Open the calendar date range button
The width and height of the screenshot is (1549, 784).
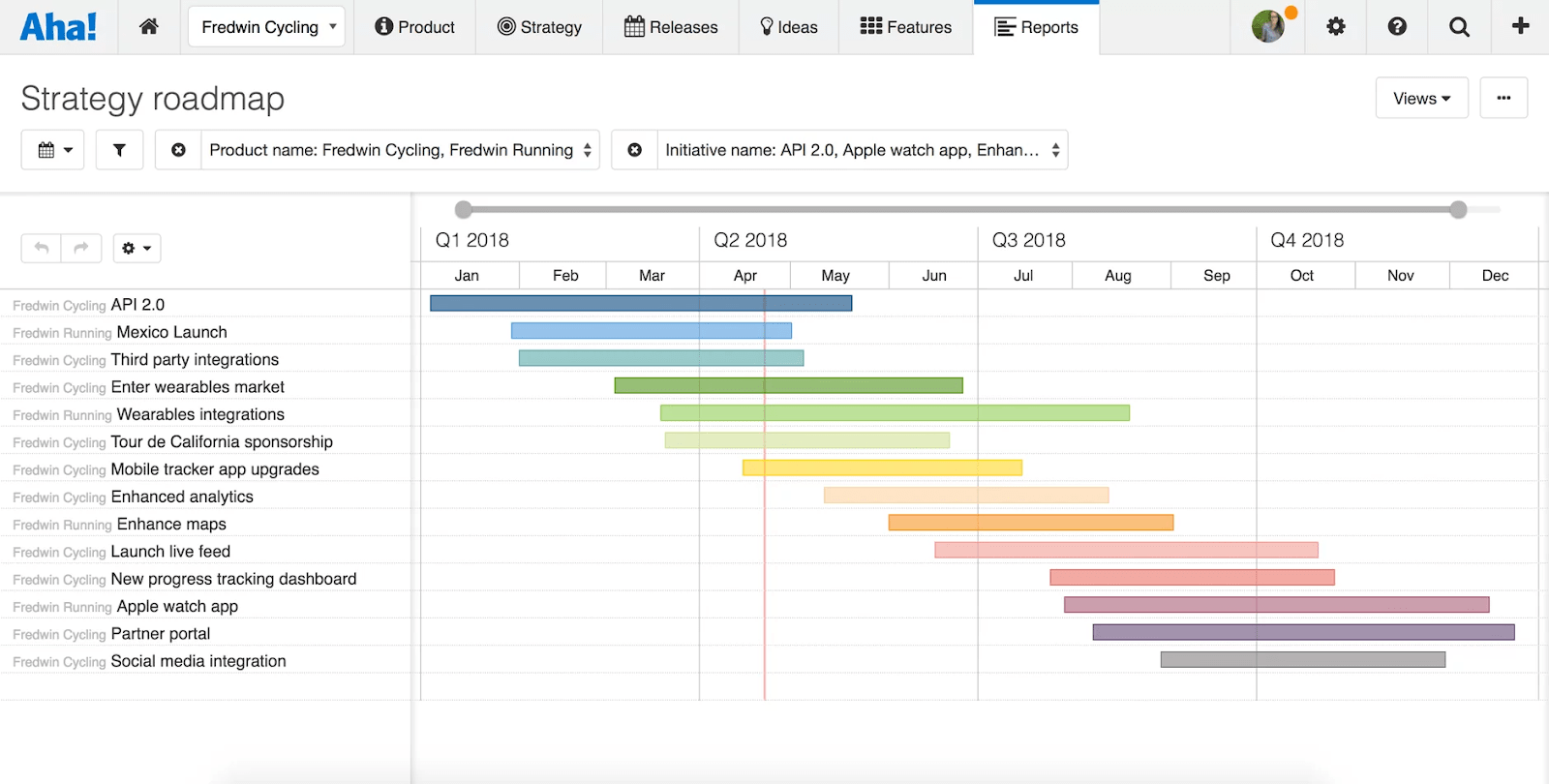53,150
